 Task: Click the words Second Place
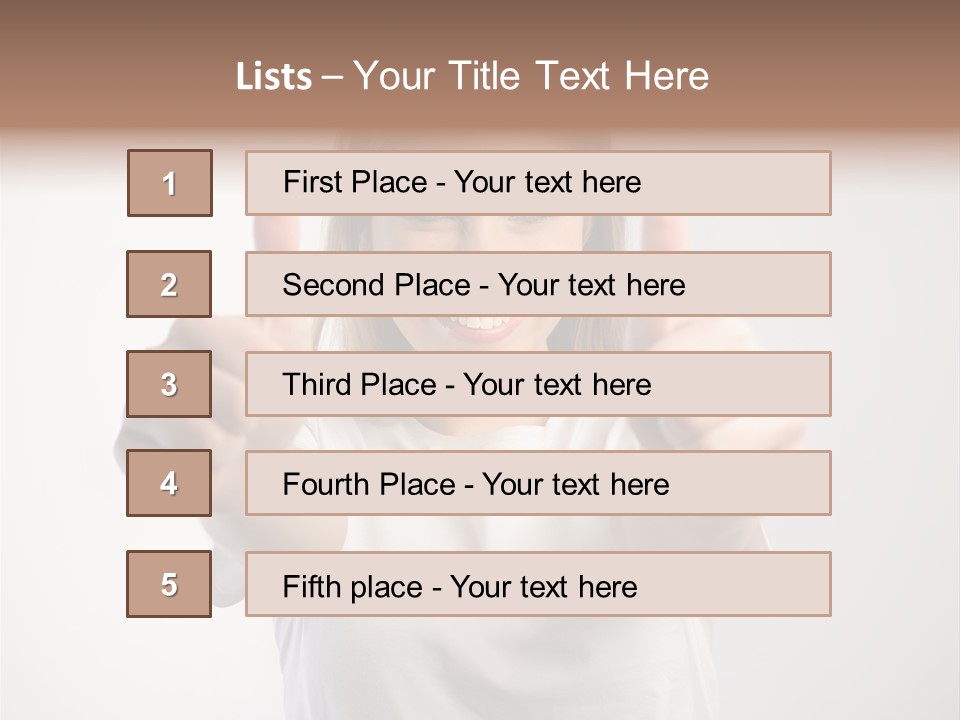point(377,285)
